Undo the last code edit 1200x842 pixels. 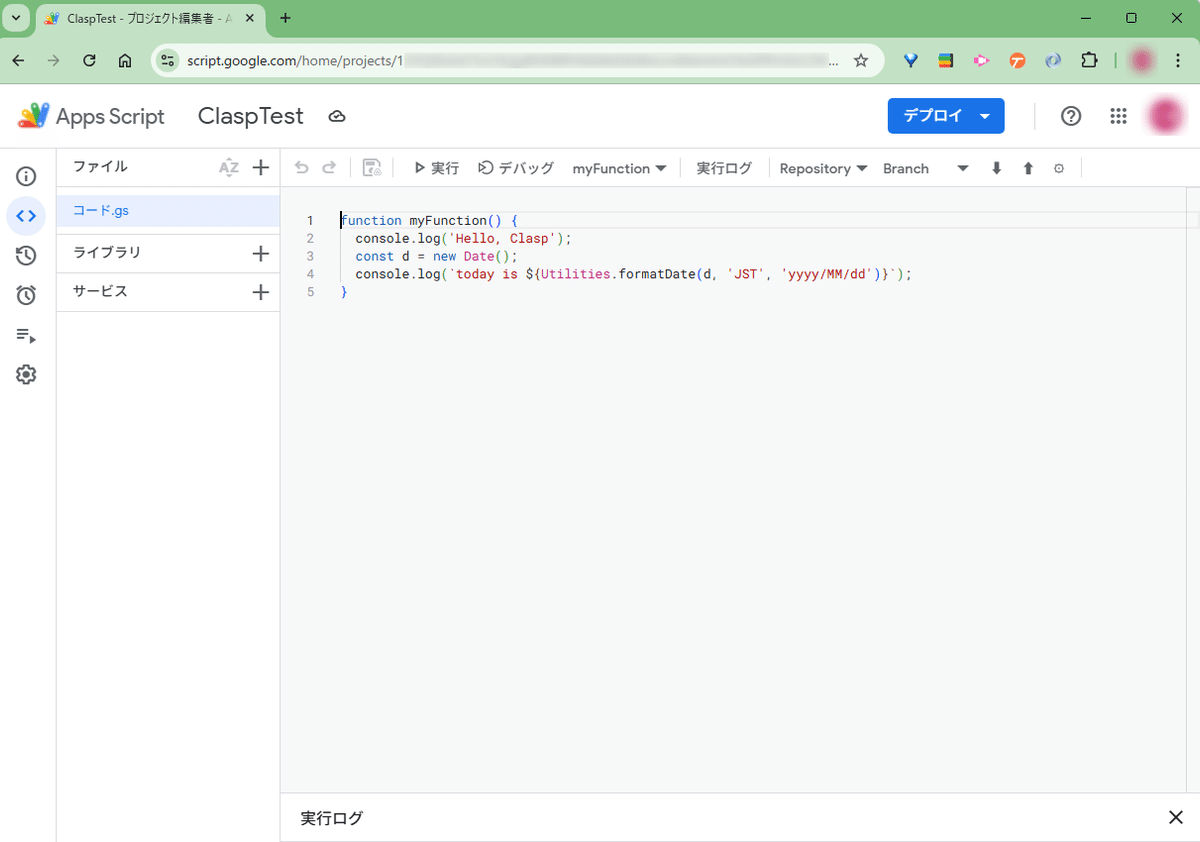click(301, 168)
